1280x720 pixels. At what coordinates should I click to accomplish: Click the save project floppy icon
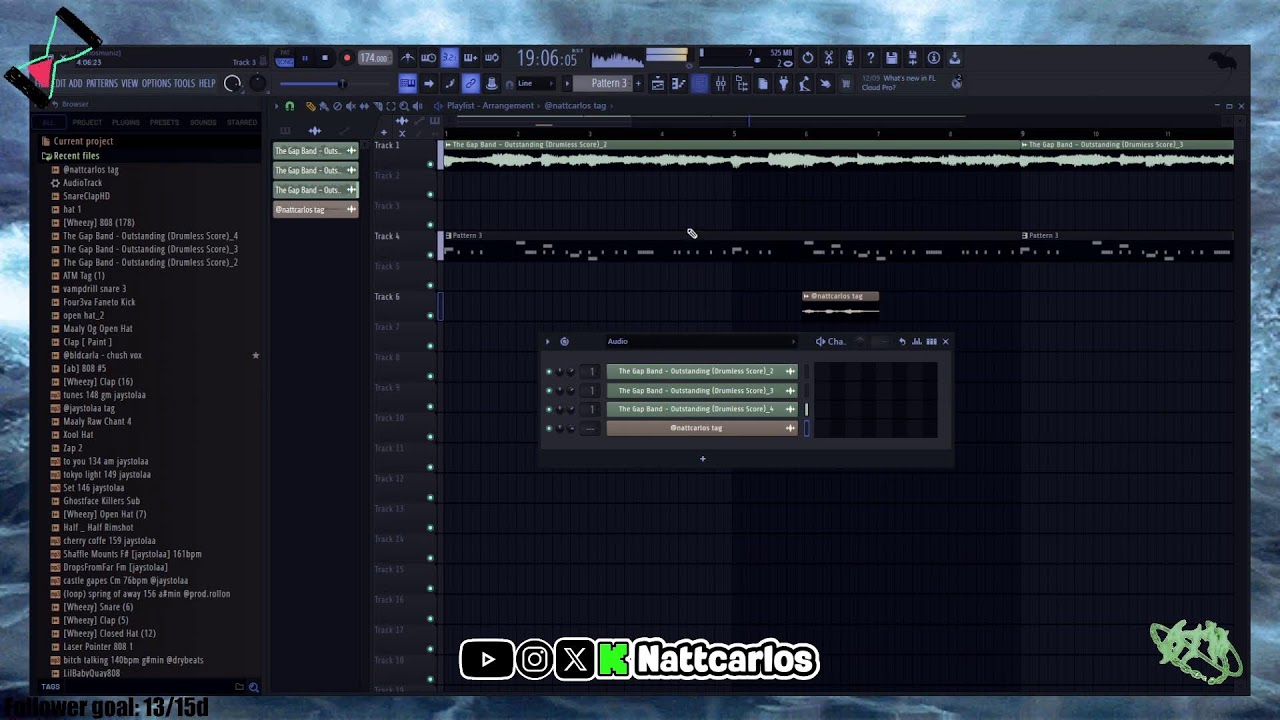click(892, 58)
